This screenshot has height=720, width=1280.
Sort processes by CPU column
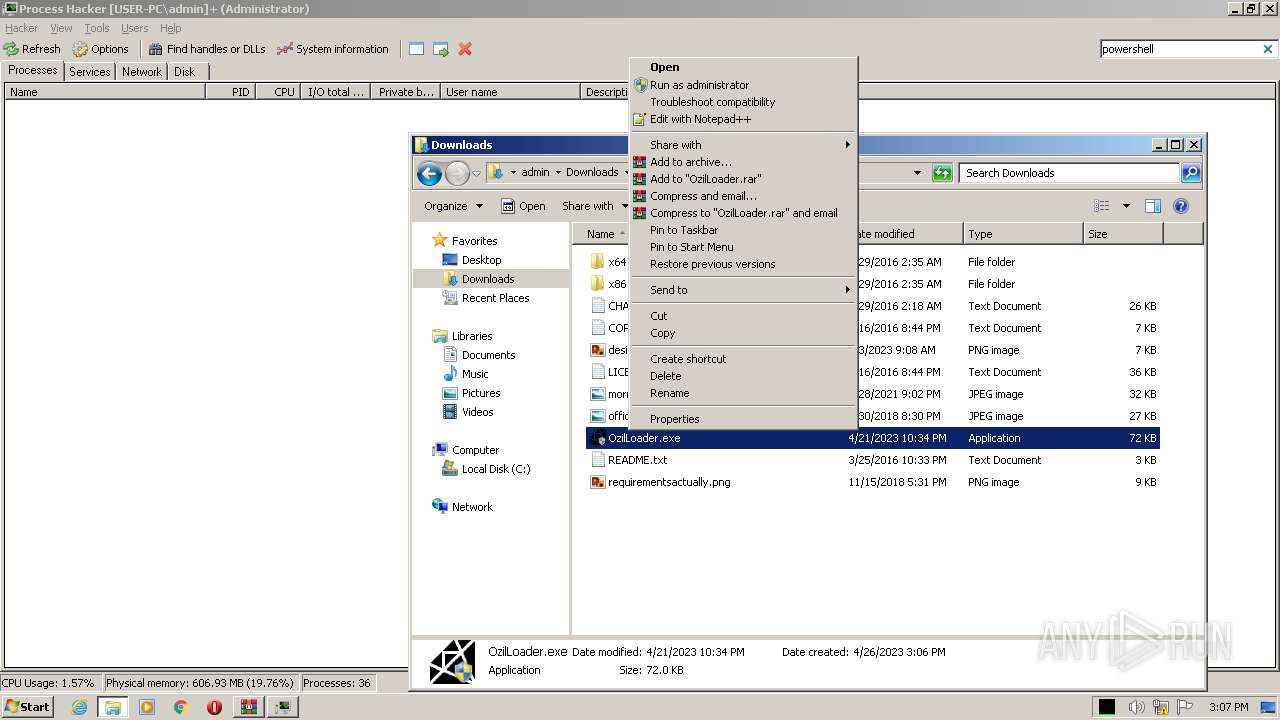278,92
